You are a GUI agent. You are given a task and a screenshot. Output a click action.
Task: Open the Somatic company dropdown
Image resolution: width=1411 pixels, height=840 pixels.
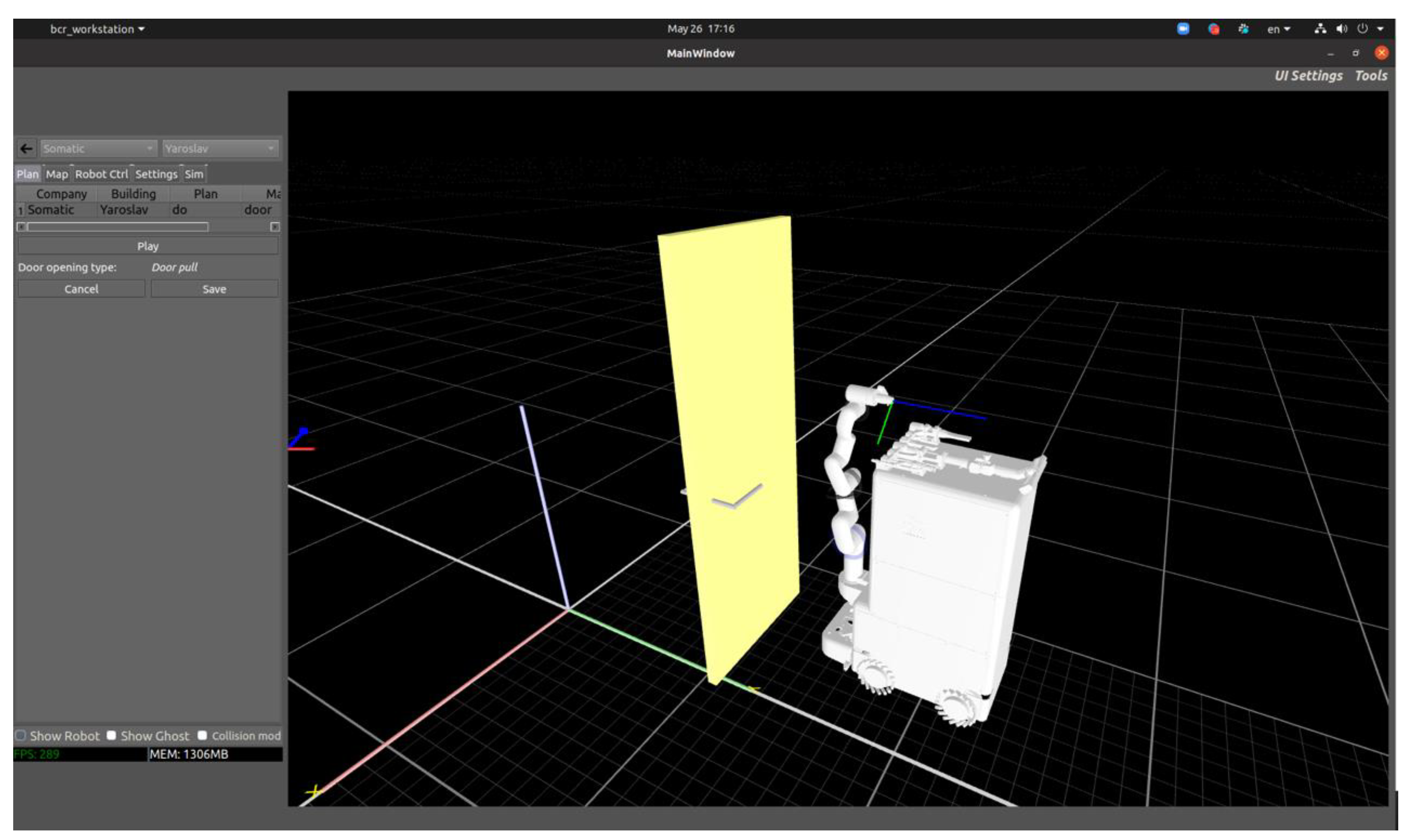coord(98,149)
